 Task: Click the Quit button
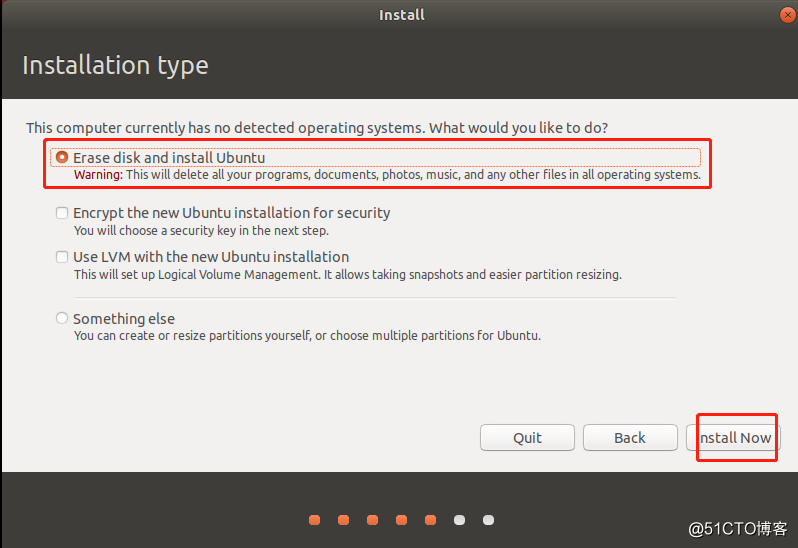pos(527,438)
